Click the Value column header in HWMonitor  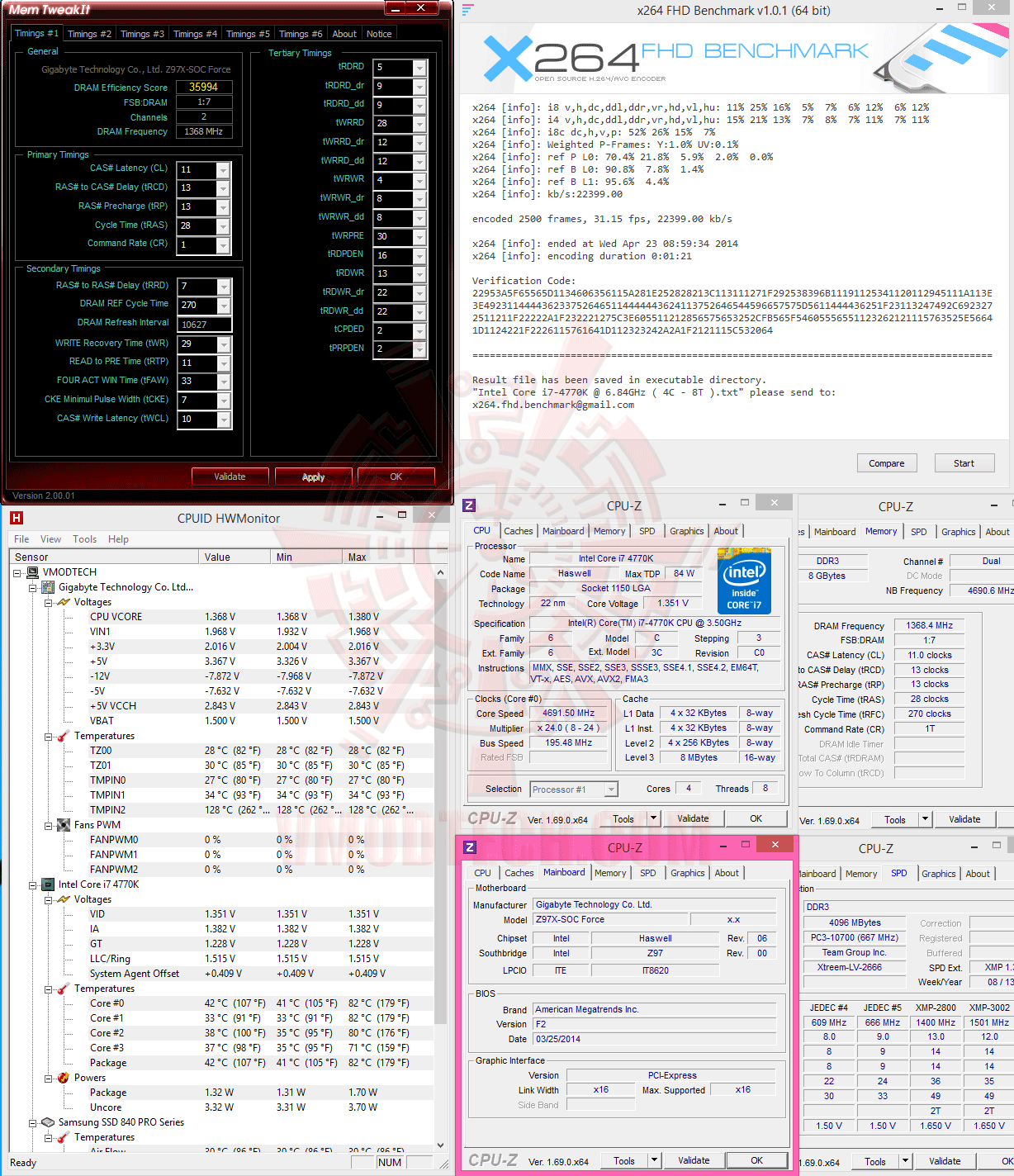click(x=234, y=557)
